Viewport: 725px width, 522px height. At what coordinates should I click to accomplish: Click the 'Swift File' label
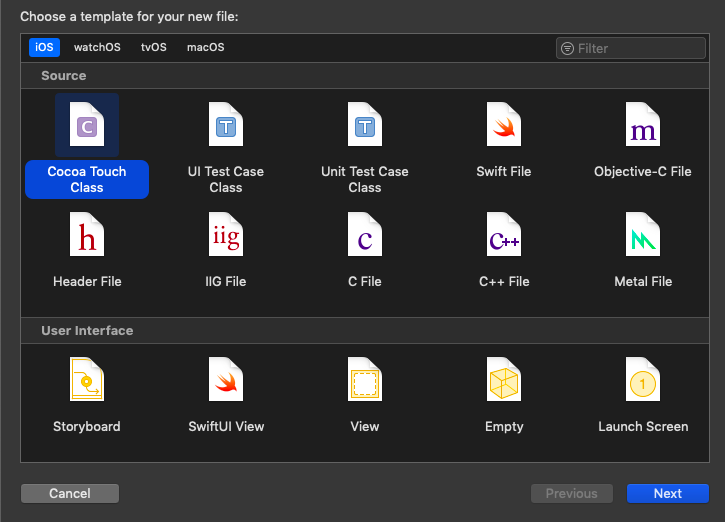click(504, 172)
